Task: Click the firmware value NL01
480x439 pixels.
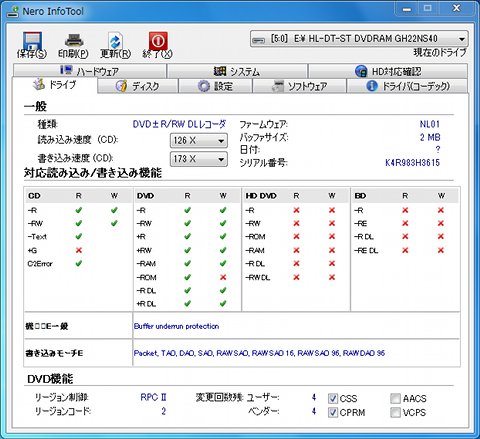Action: click(x=430, y=124)
